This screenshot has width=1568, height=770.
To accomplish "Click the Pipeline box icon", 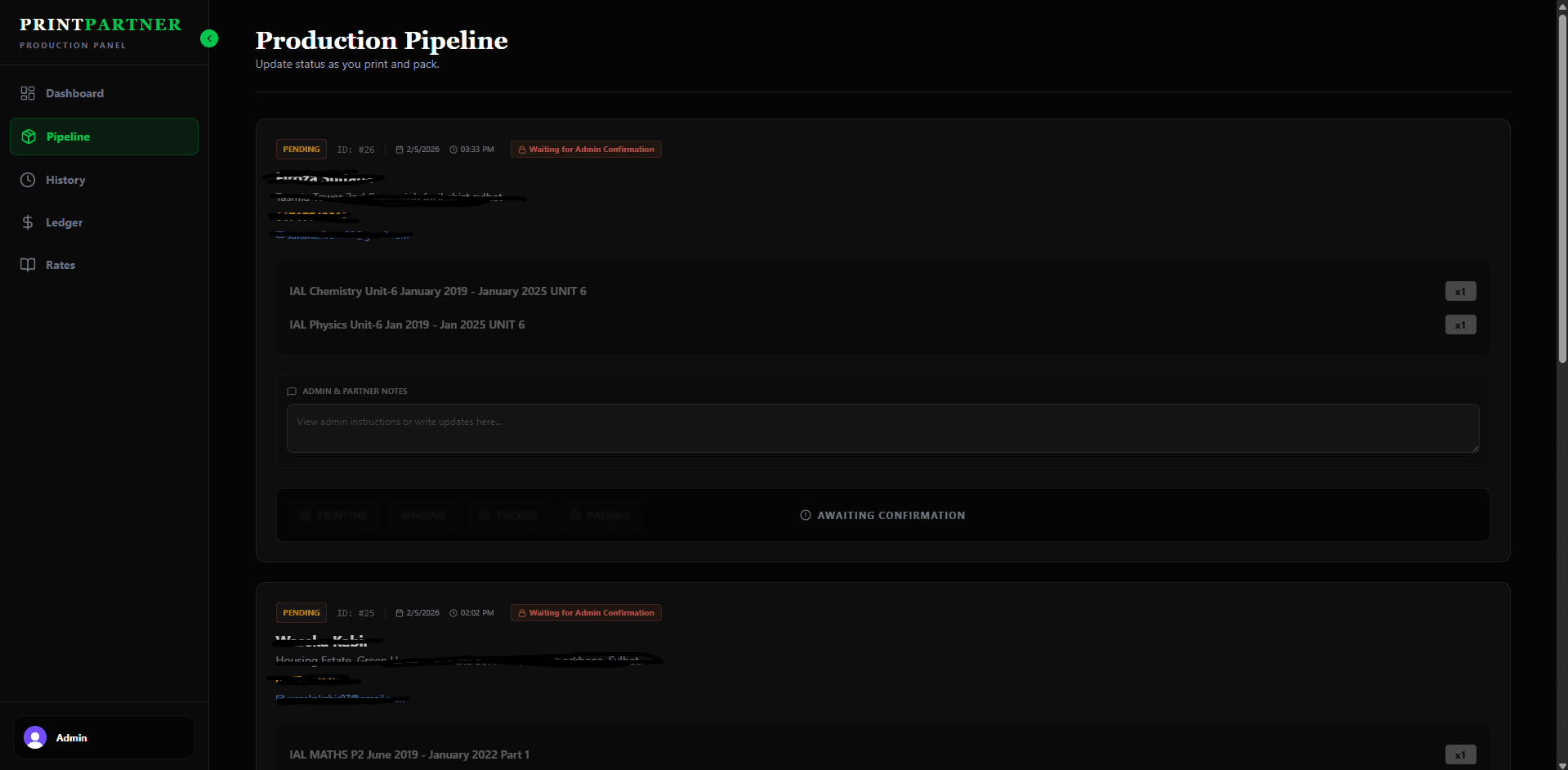I will click(29, 137).
